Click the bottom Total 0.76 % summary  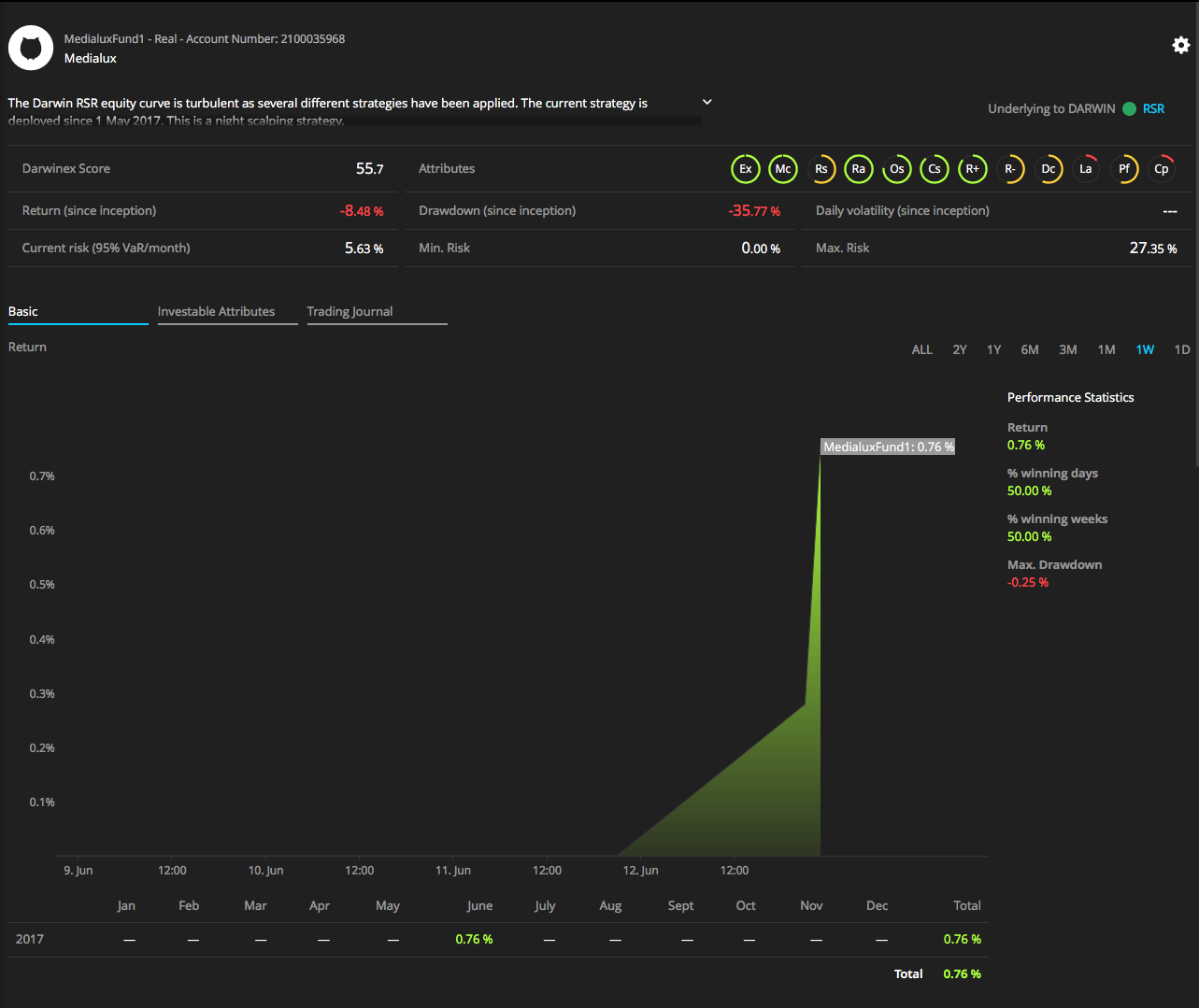click(963, 973)
